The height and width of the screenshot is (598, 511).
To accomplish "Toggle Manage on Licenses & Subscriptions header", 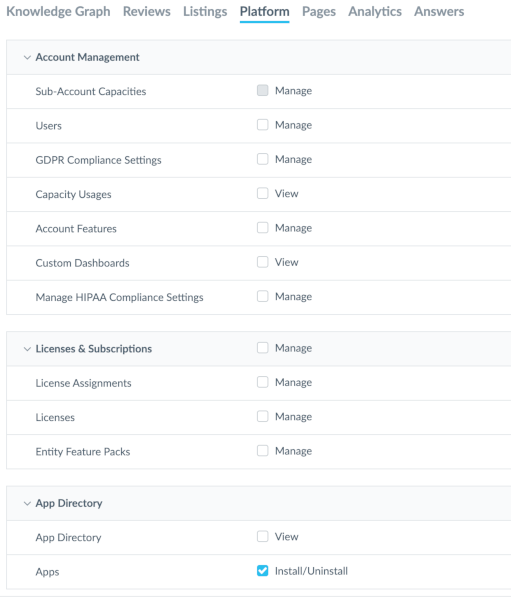I will coord(262,348).
